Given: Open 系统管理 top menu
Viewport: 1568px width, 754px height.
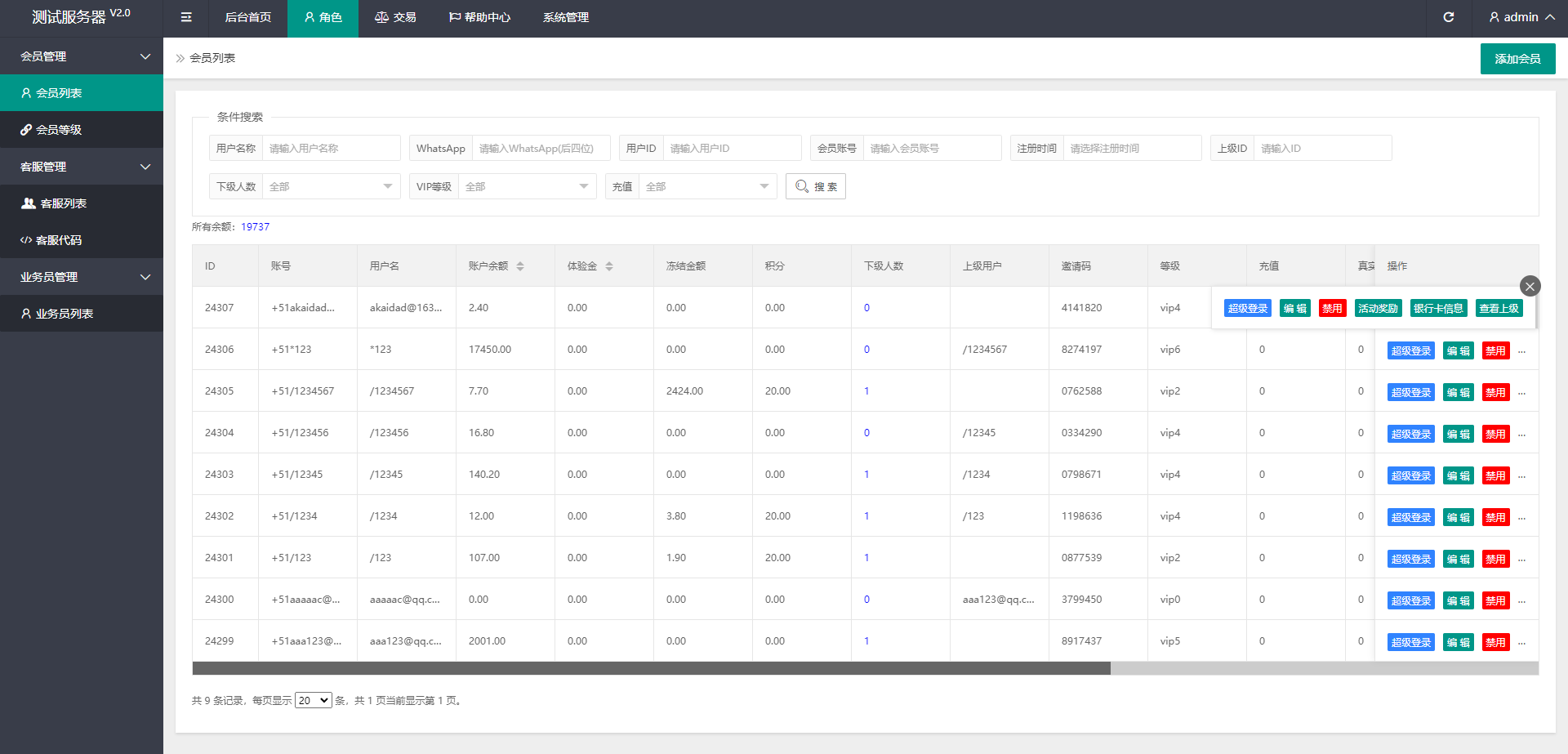Looking at the screenshot, I should pyautogui.click(x=566, y=17).
